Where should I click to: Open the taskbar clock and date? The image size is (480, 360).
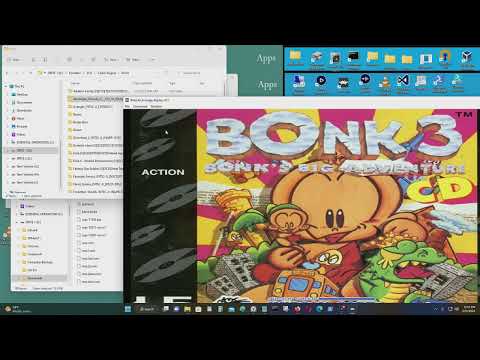[469, 309]
